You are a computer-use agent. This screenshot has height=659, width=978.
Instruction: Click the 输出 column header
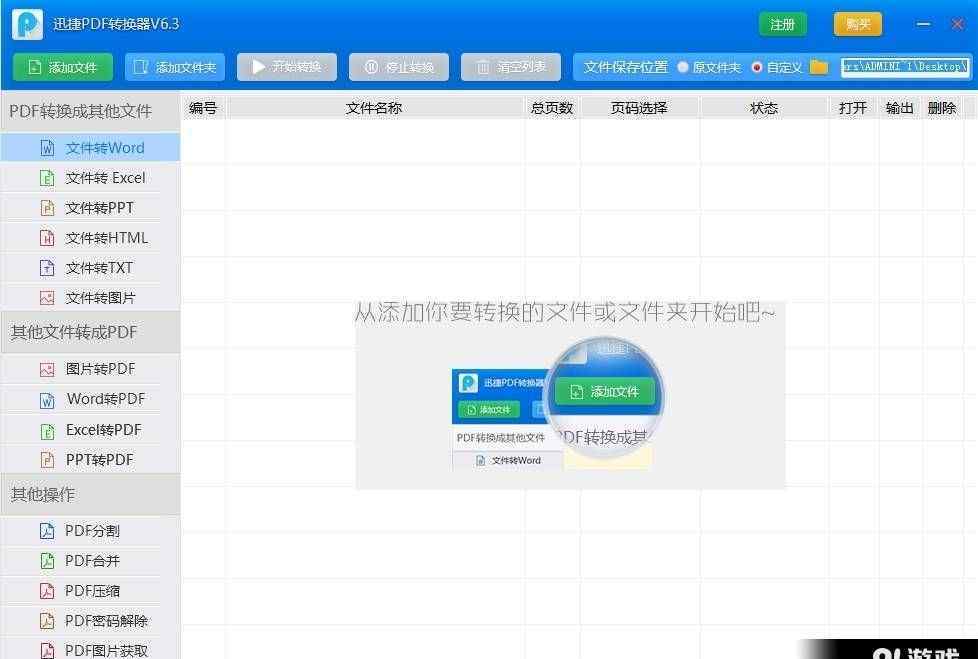click(x=900, y=108)
